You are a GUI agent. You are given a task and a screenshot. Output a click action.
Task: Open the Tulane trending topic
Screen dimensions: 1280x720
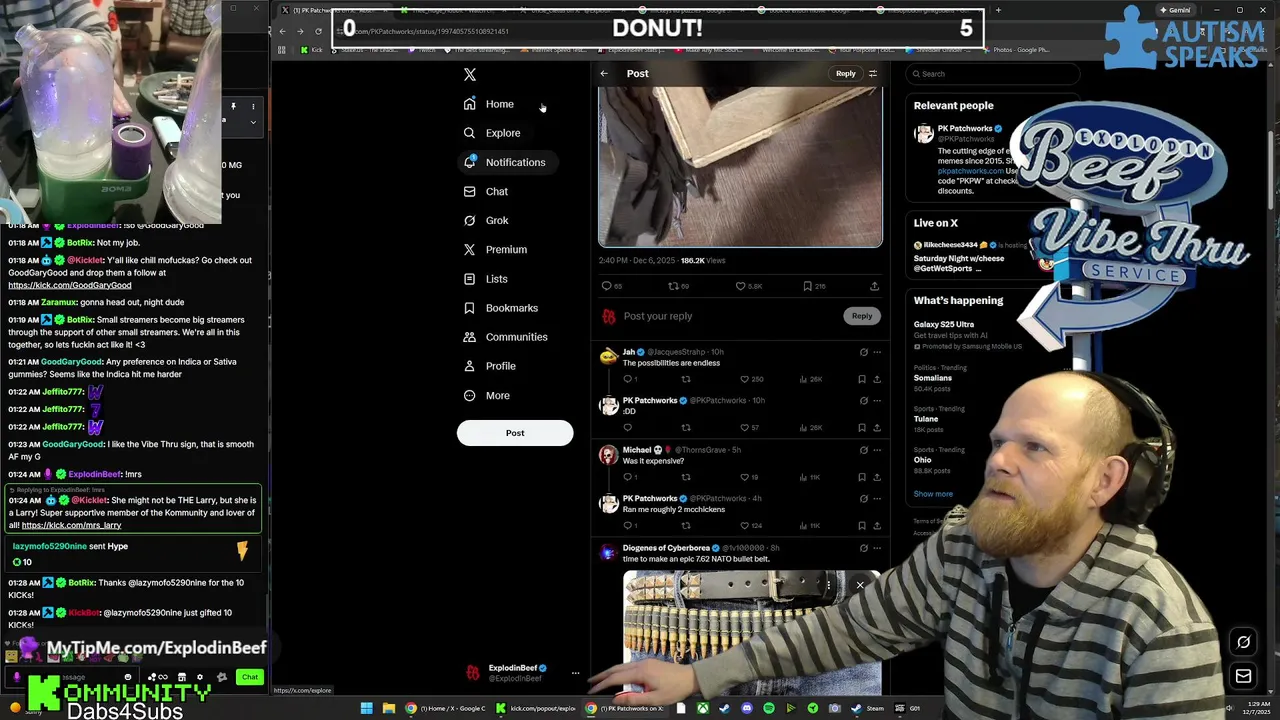coord(928,419)
